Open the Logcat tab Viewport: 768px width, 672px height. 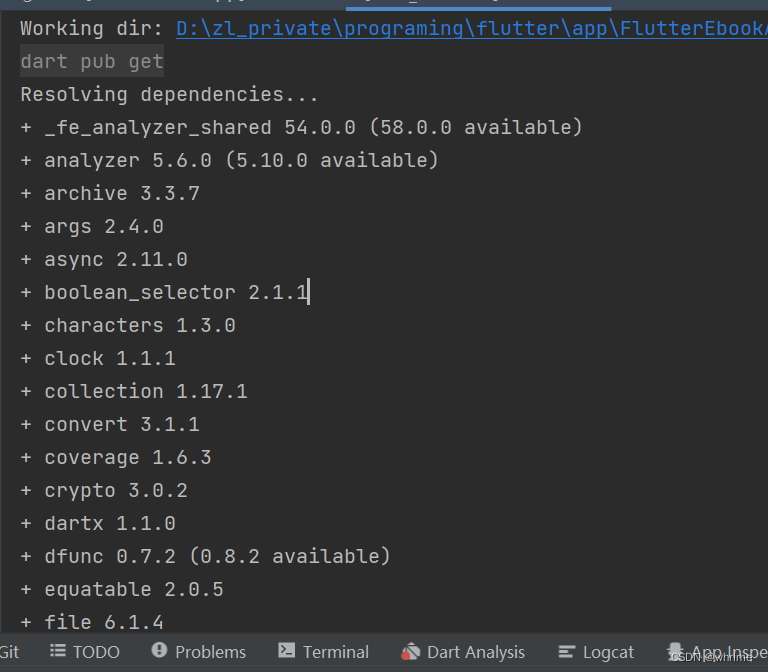click(596, 652)
